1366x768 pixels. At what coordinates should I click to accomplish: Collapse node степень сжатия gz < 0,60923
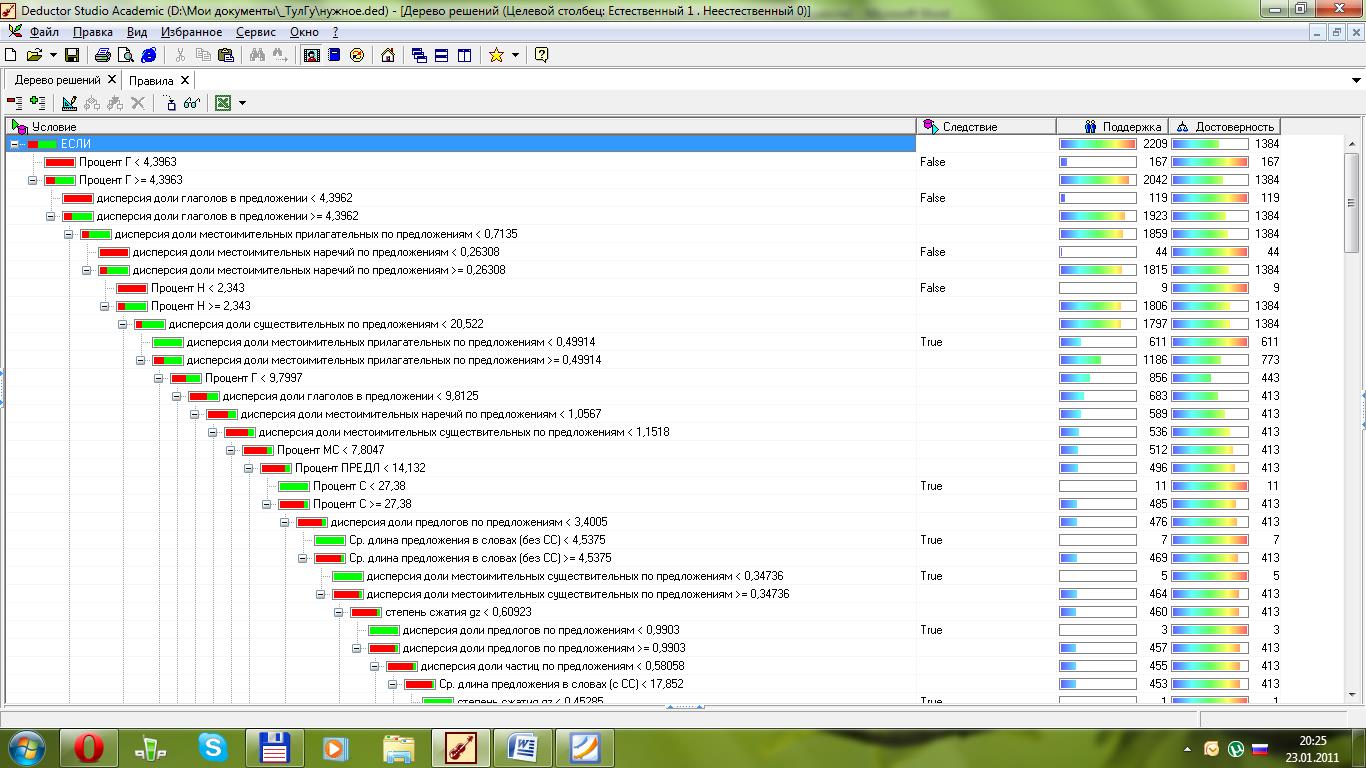[339, 612]
